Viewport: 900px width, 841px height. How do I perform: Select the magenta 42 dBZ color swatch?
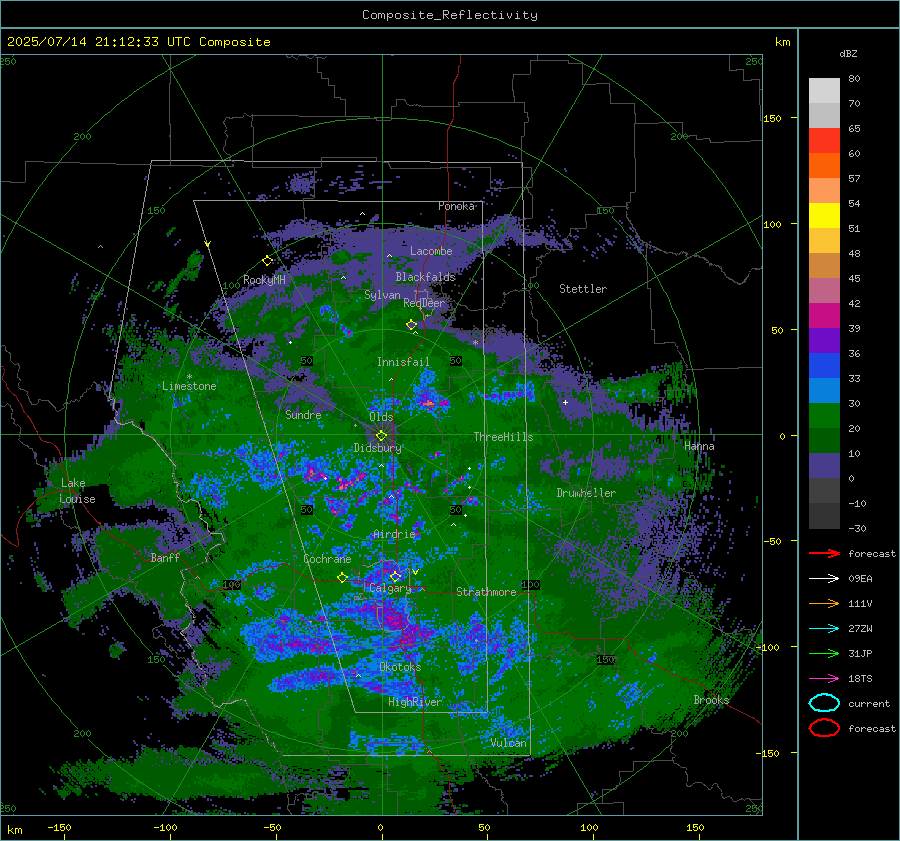(x=824, y=316)
